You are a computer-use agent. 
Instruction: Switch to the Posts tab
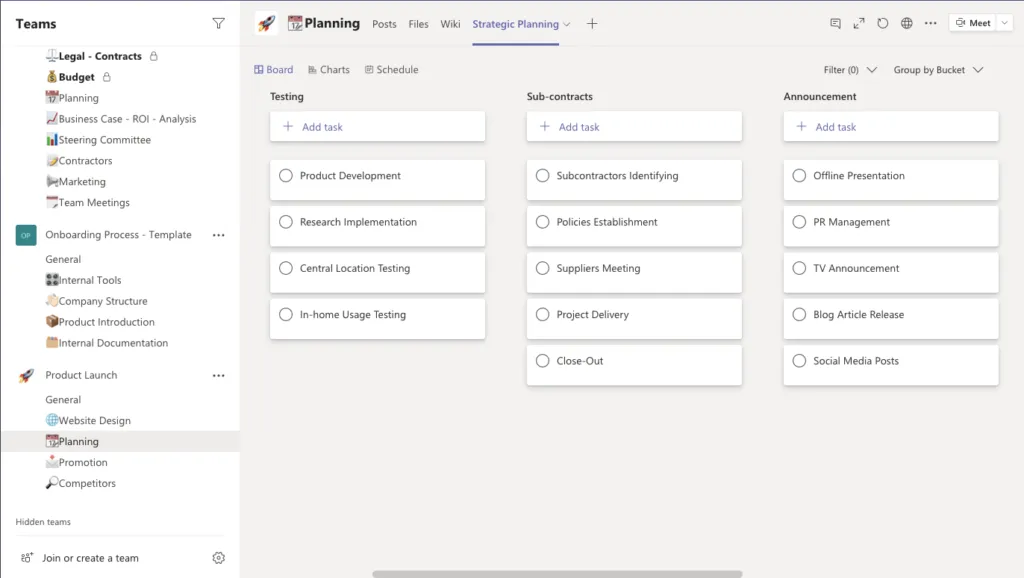tap(384, 24)
